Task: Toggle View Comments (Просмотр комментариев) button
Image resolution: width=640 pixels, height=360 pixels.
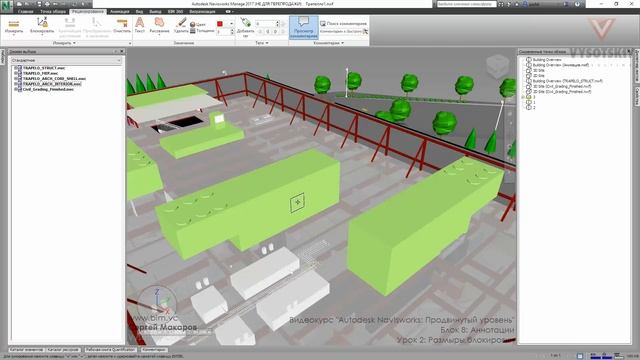Action: click(x=303, y=27)
